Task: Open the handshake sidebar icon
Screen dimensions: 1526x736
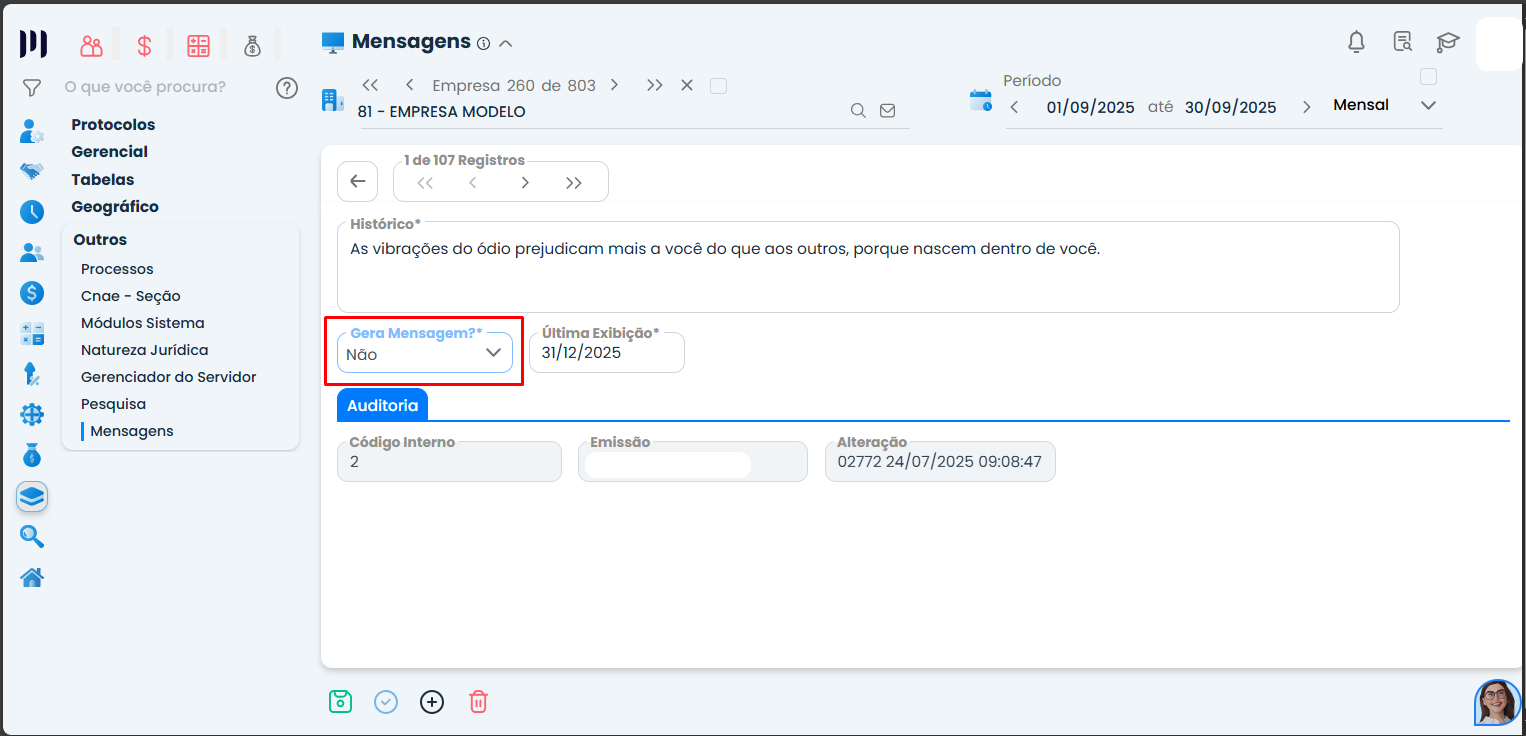Action: (32, 171)
